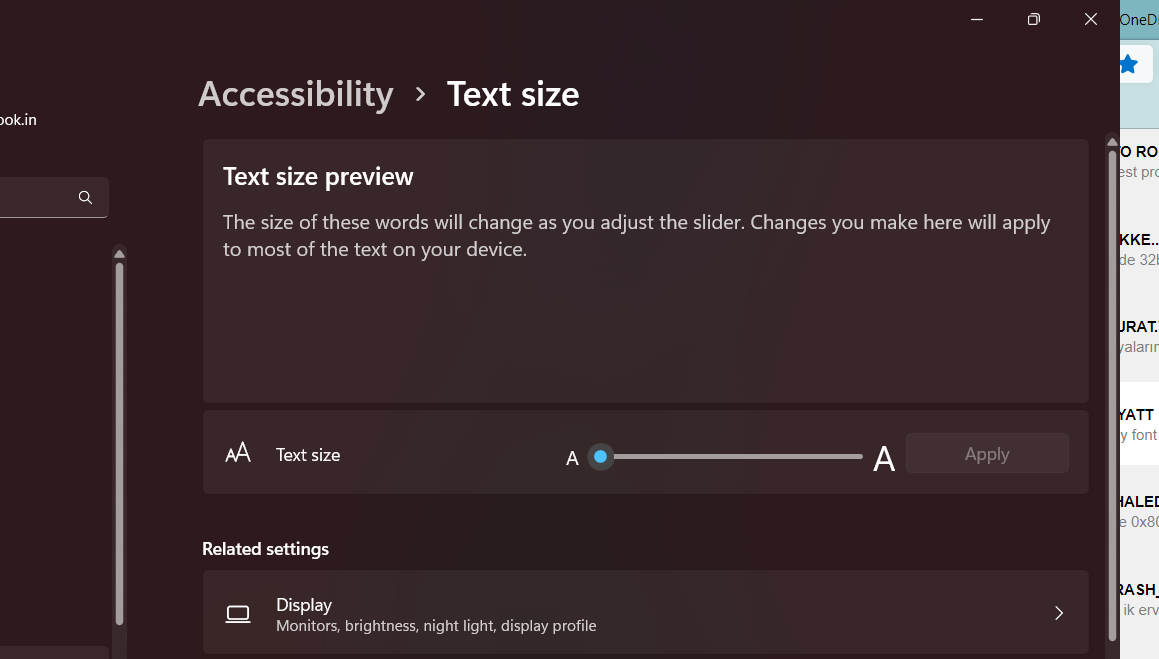Click the Display monitor icon

click(x=238, y=614)
